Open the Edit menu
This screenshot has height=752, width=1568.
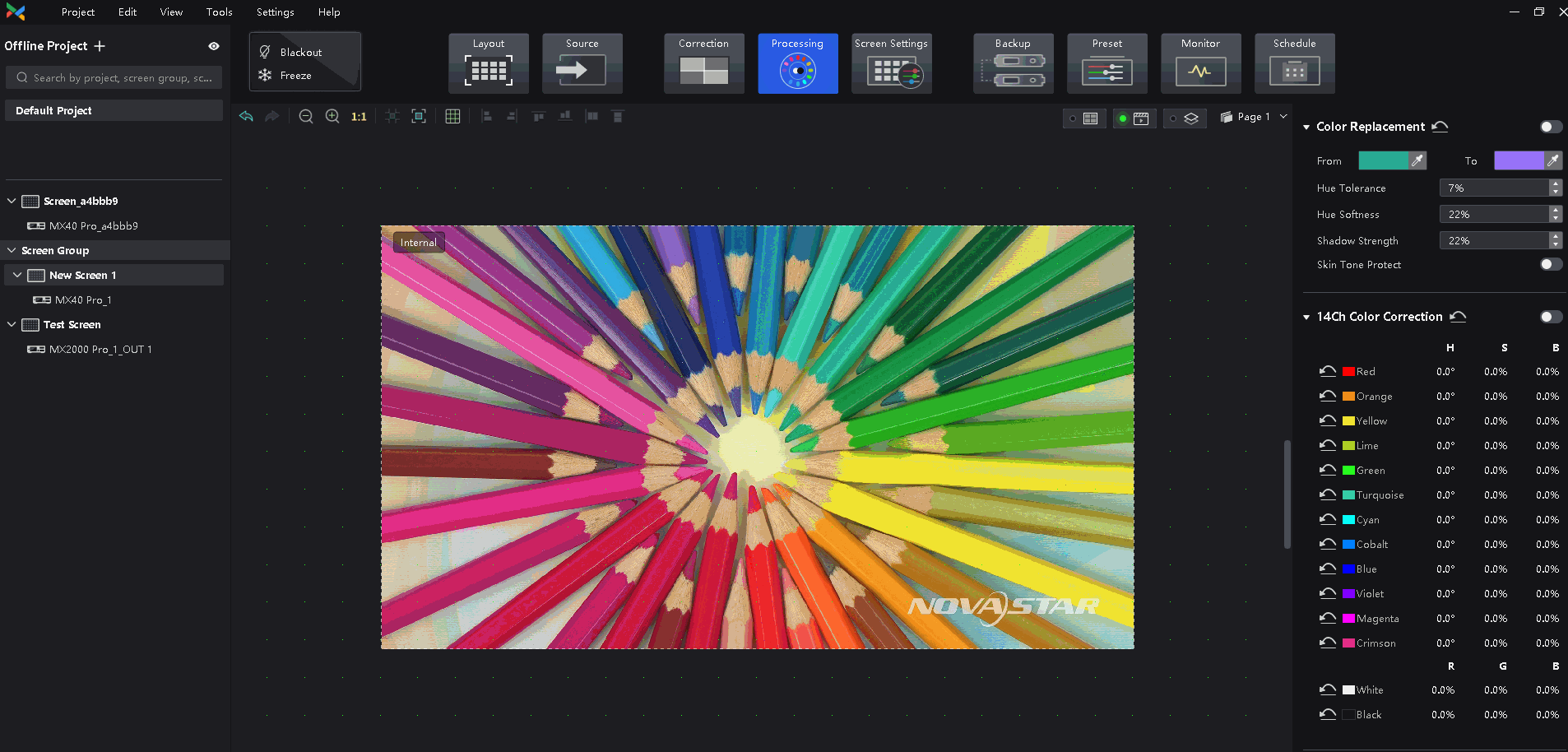tap(128, 12)
